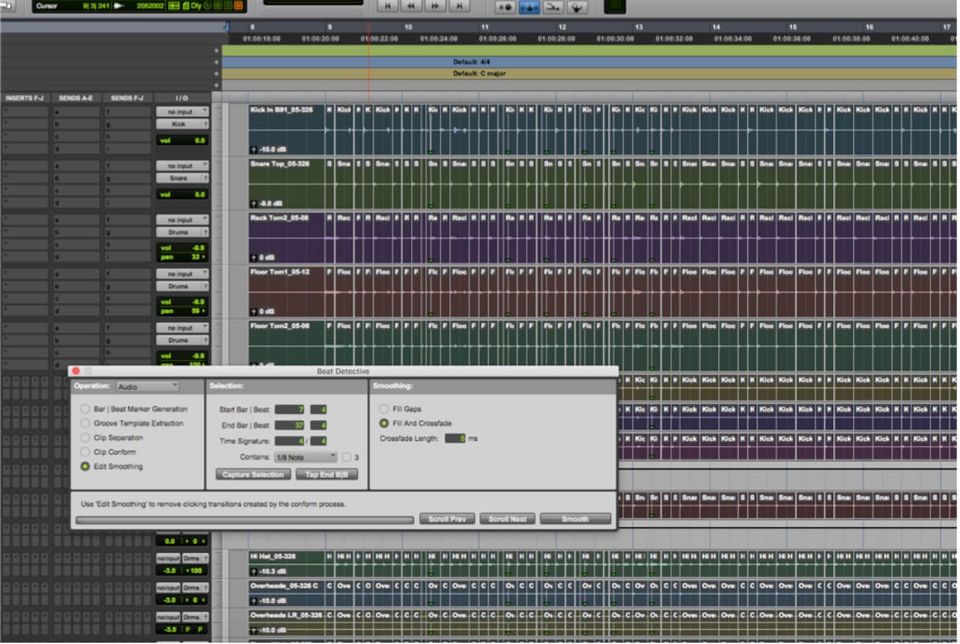The height and width of the screenshot is (644, 960).
Task: Select Groove Template Extraction option
Action: pyautogui.click(x=85, y=423)
